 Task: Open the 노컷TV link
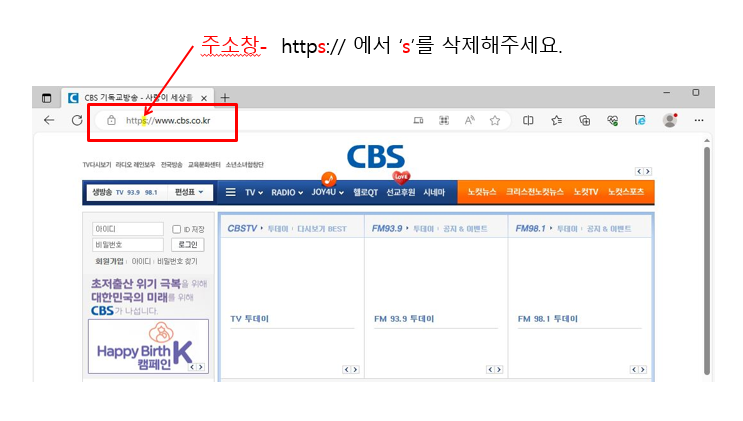tap(586, 192)
